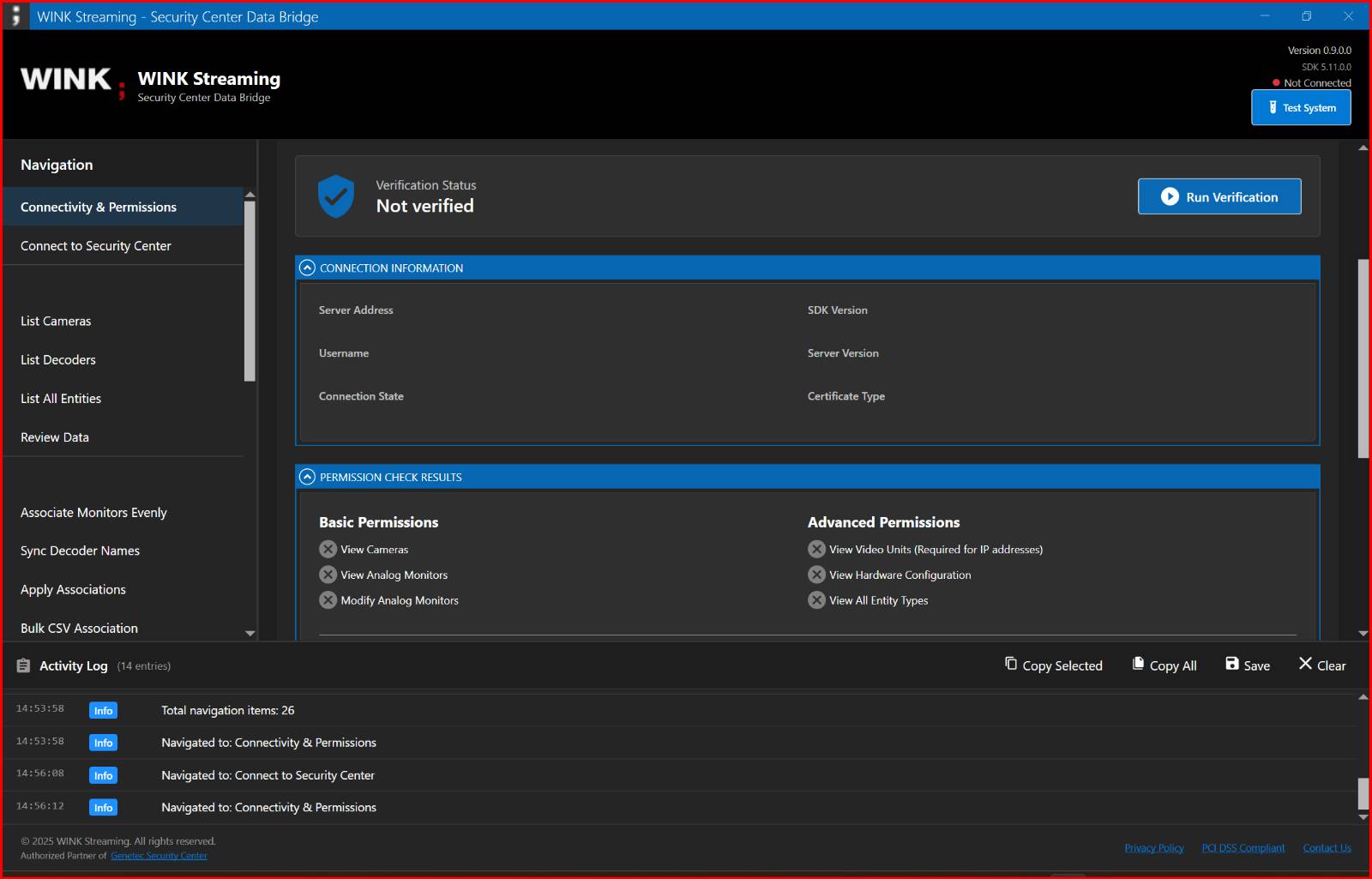Click the 'Version 0.9.0.0' text

[x=1319, y=51]
